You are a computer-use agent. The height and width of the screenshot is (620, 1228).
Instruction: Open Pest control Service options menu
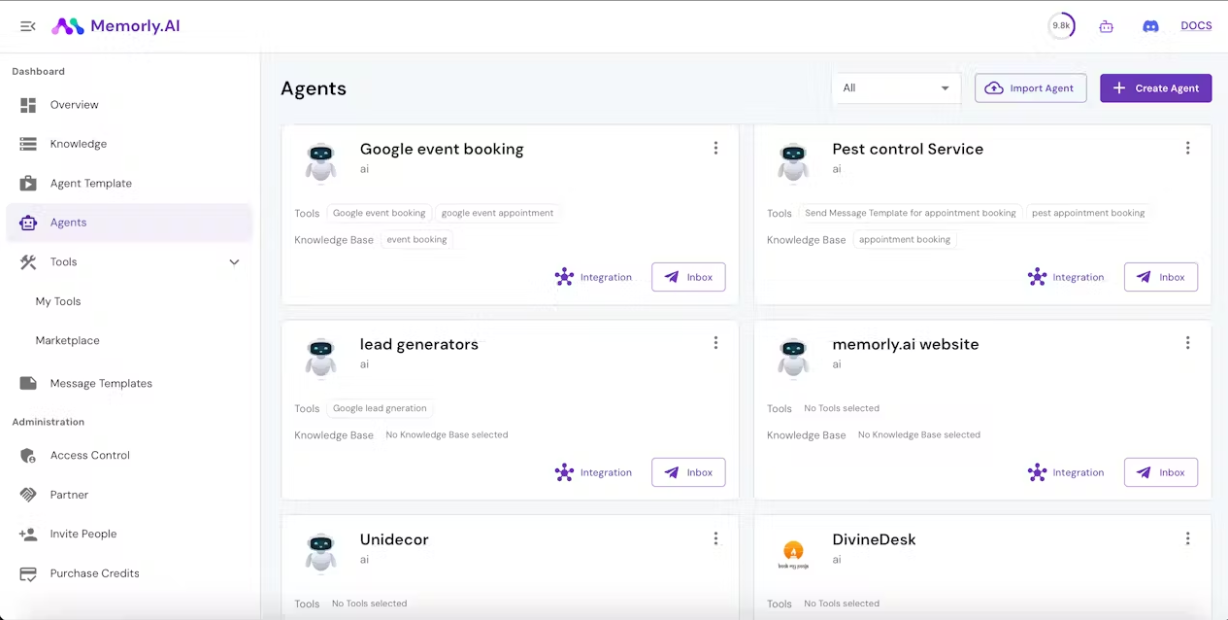pyautogui.click(x=1188, y=148)
